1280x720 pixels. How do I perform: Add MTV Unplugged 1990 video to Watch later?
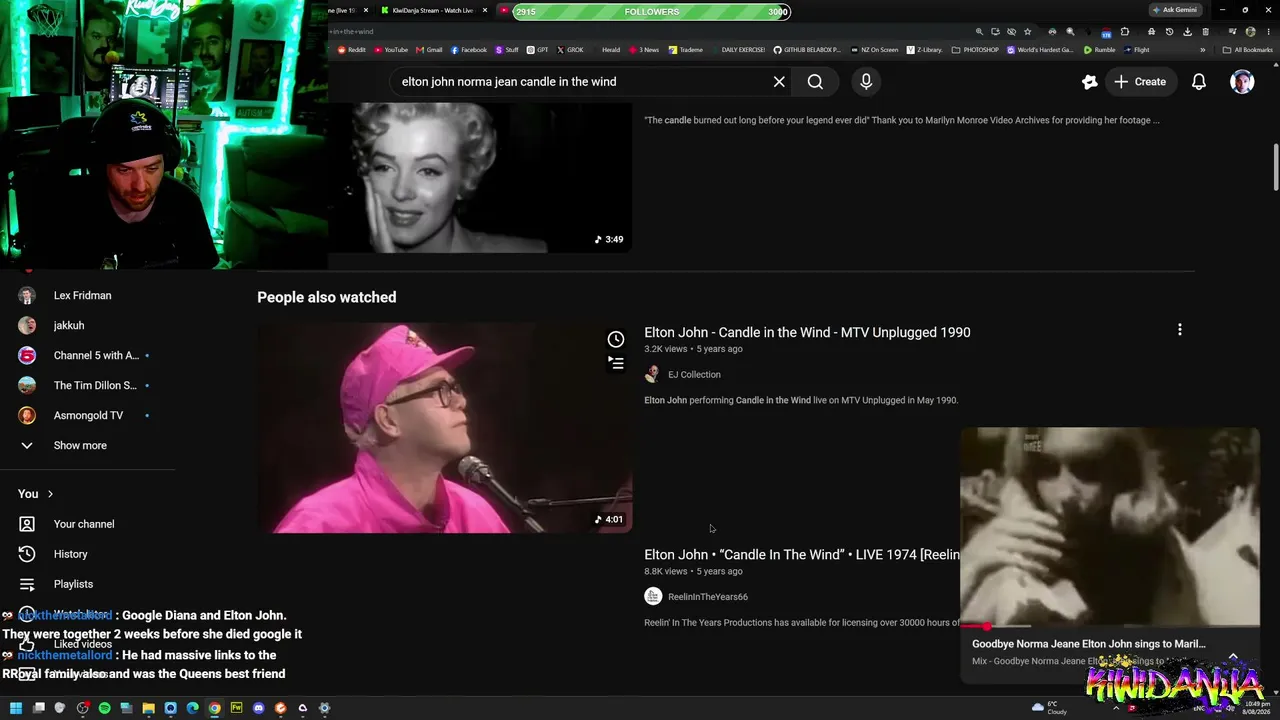pyautogui.click(x=616, y=339)
